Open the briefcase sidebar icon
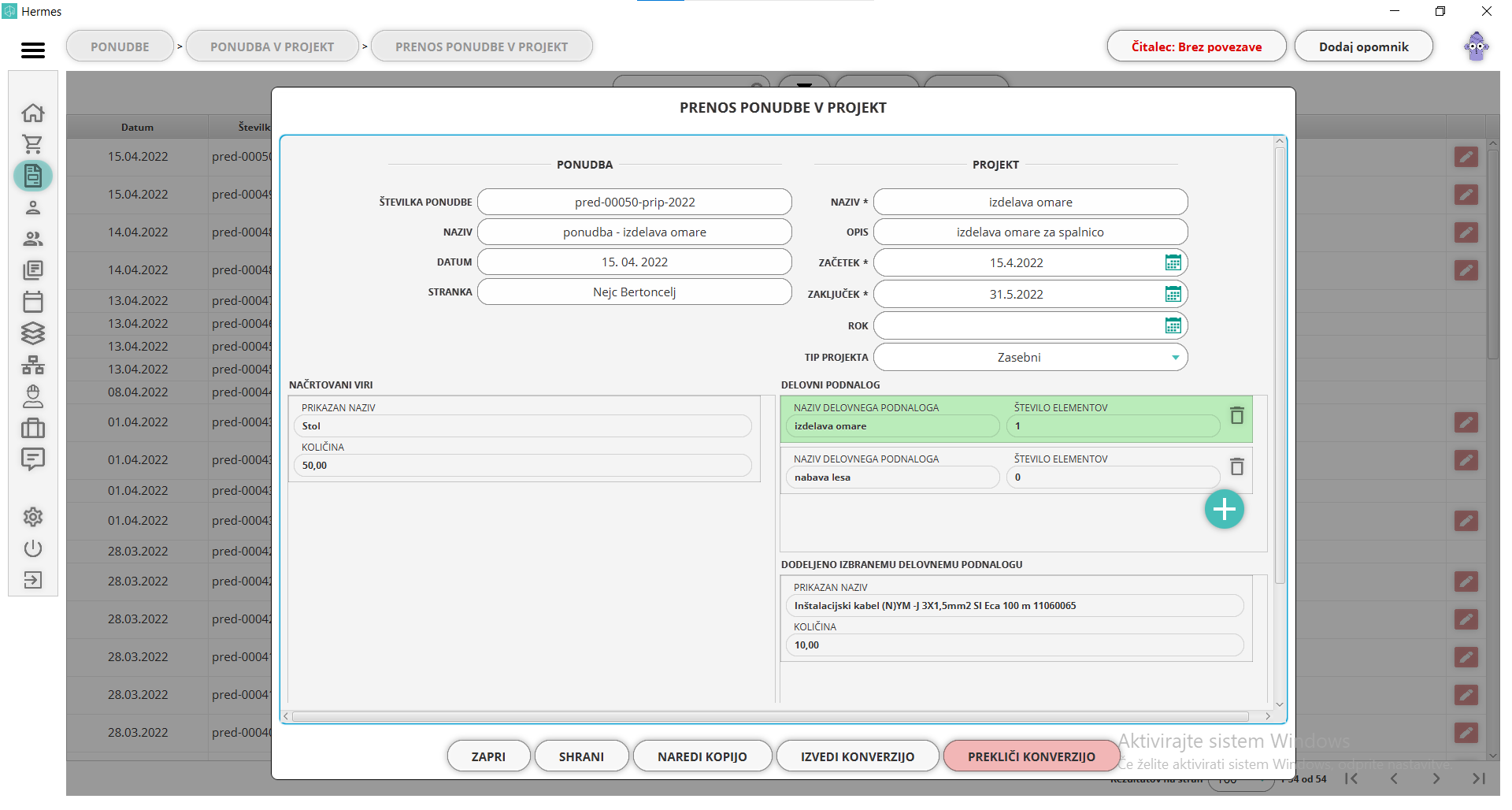 [x=33, y=428]
